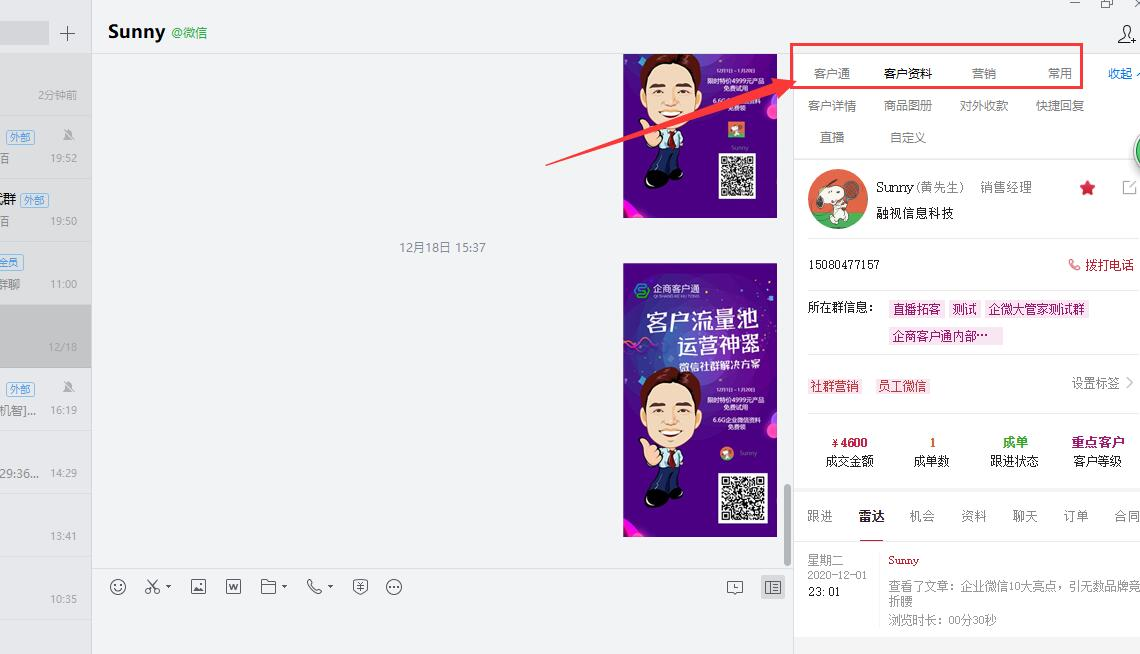
Task: Click 收起 to collapse panel
Action: tap(1123, 73)
